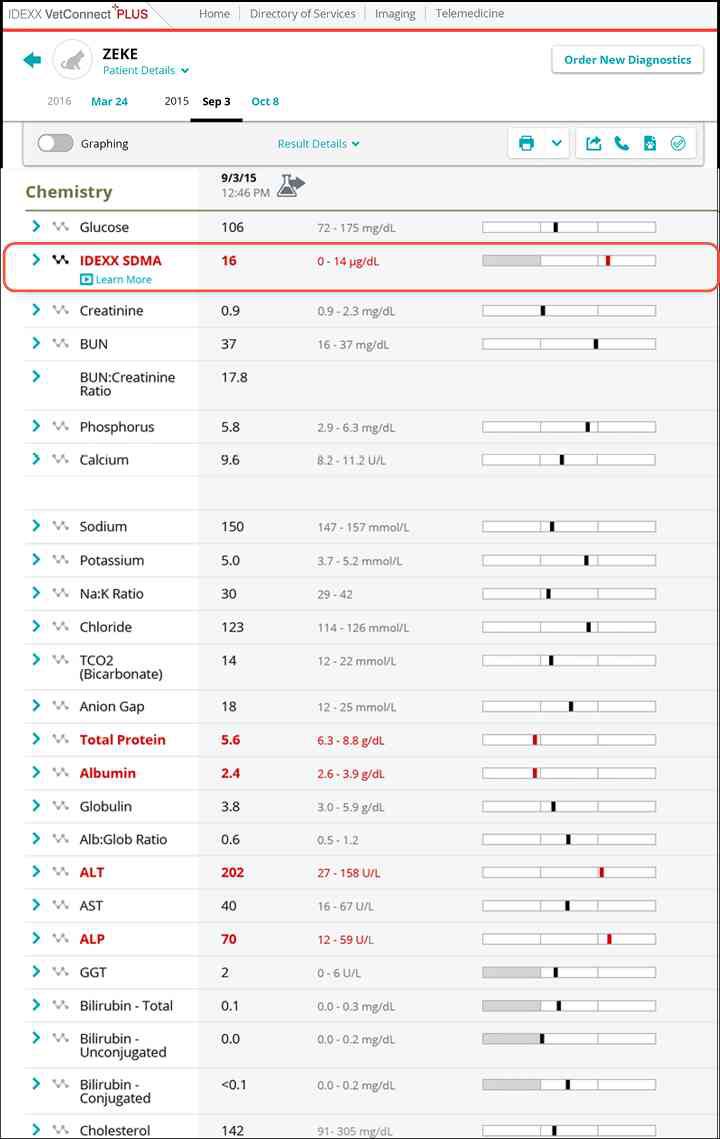This screenshot has height=1139, width=720.
Task: Open the Learn More link under SDMA
Action: [123, 280]
